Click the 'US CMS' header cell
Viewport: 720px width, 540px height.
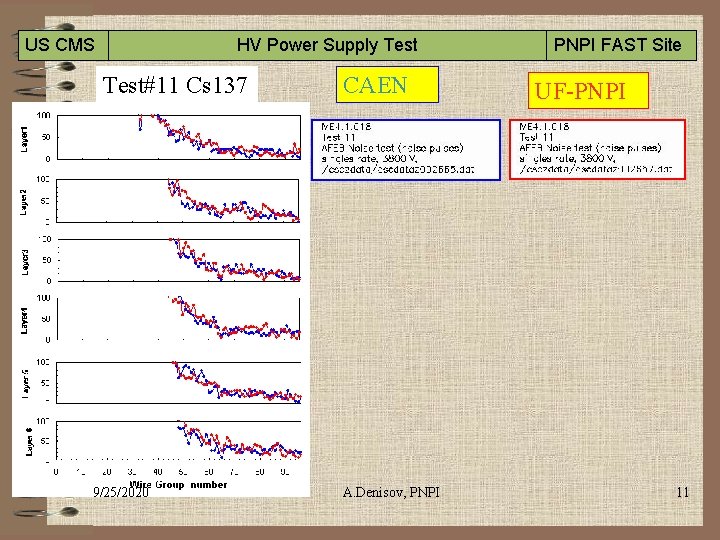pos(63,45)
